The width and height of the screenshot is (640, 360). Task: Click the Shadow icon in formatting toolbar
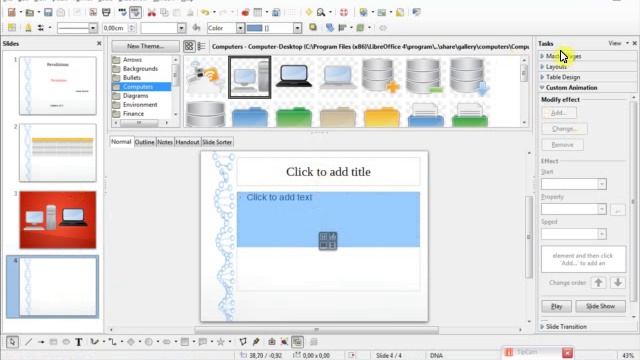click(x=313, y=28)
